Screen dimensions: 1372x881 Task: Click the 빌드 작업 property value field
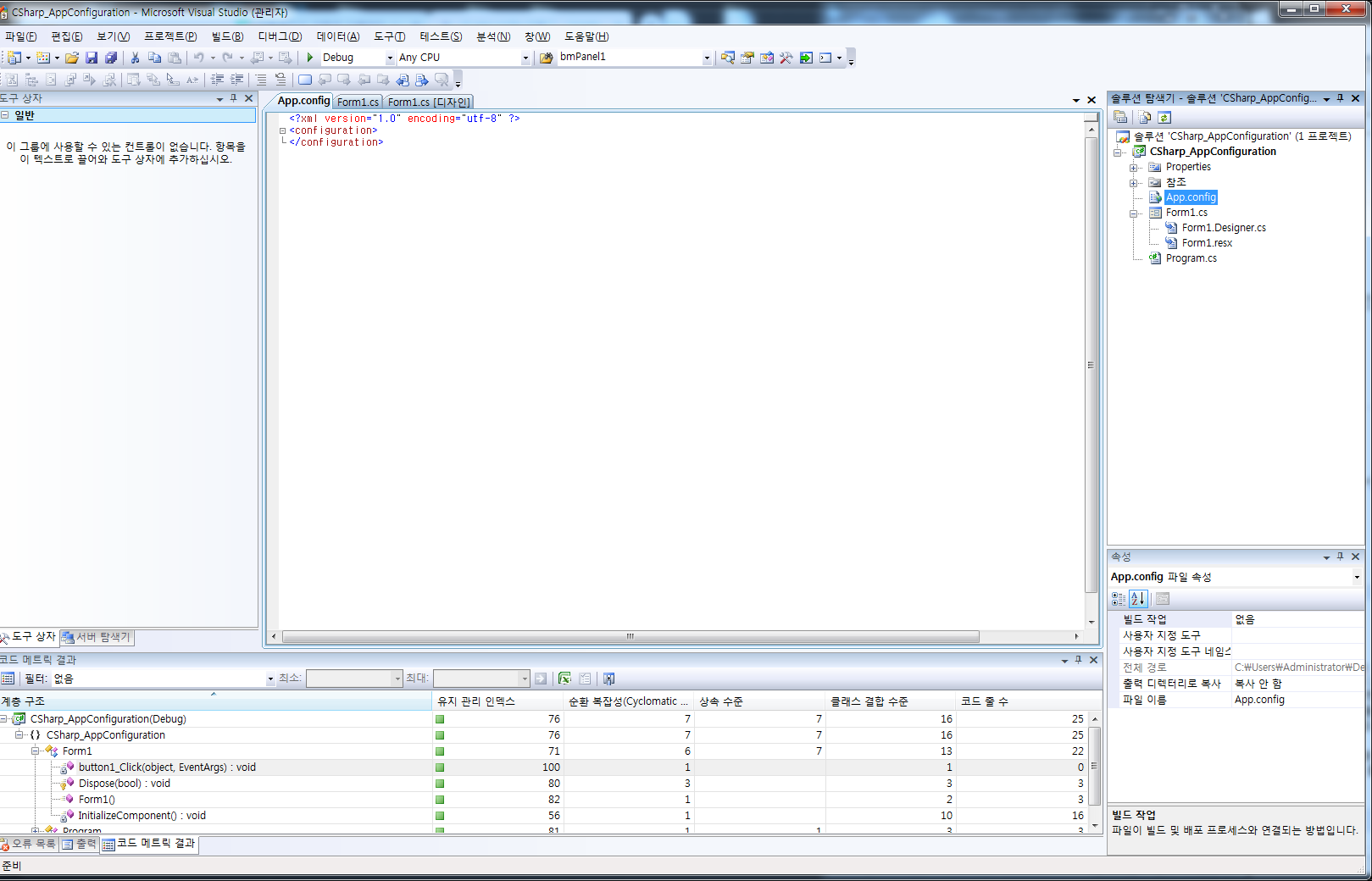pos(1297,619)
